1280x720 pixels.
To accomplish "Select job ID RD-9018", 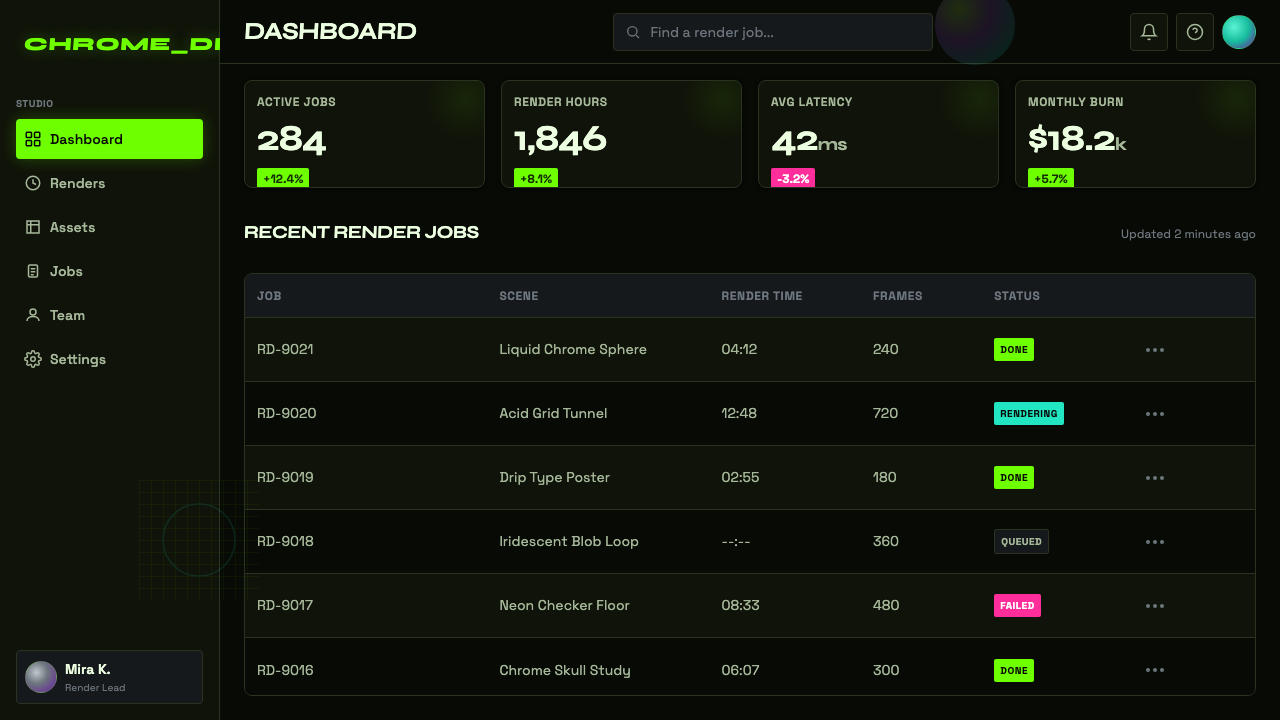I will pos(285,542).
